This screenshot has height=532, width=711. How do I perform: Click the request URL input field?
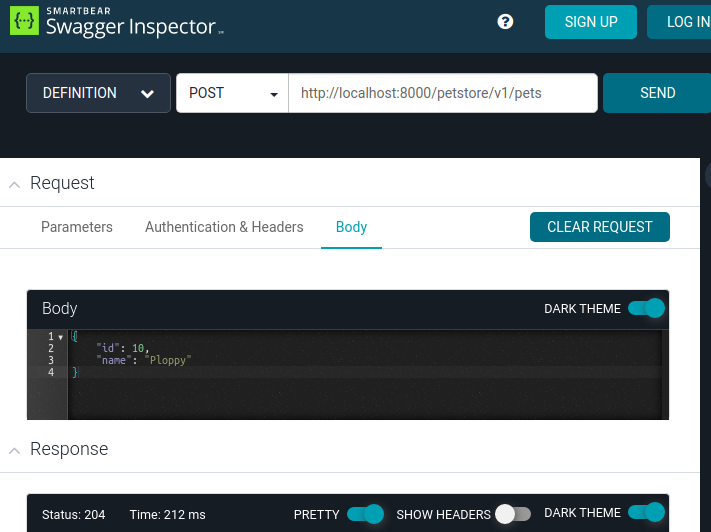(442, 93)
